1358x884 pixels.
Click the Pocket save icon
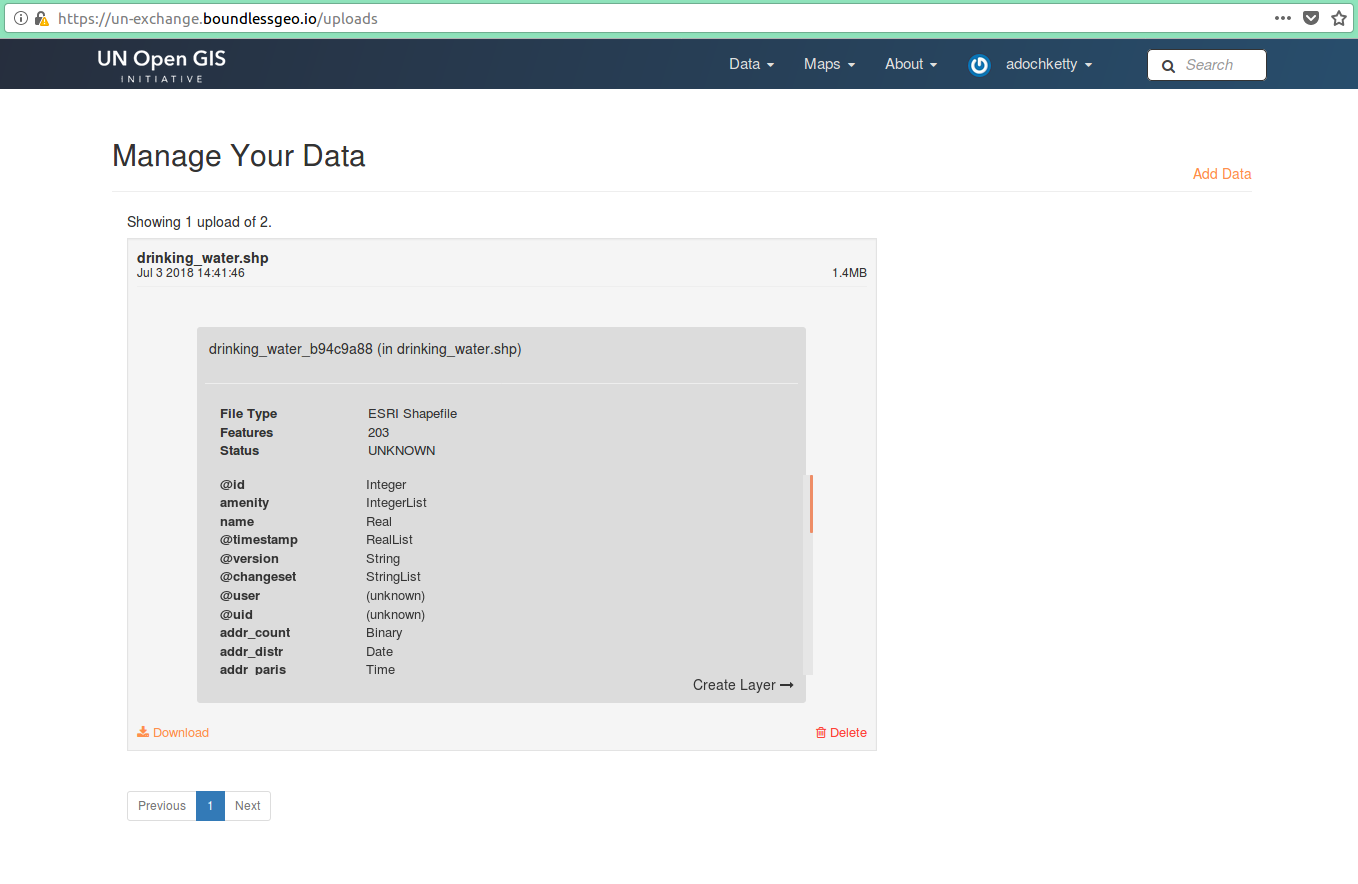pos(1311,18)
